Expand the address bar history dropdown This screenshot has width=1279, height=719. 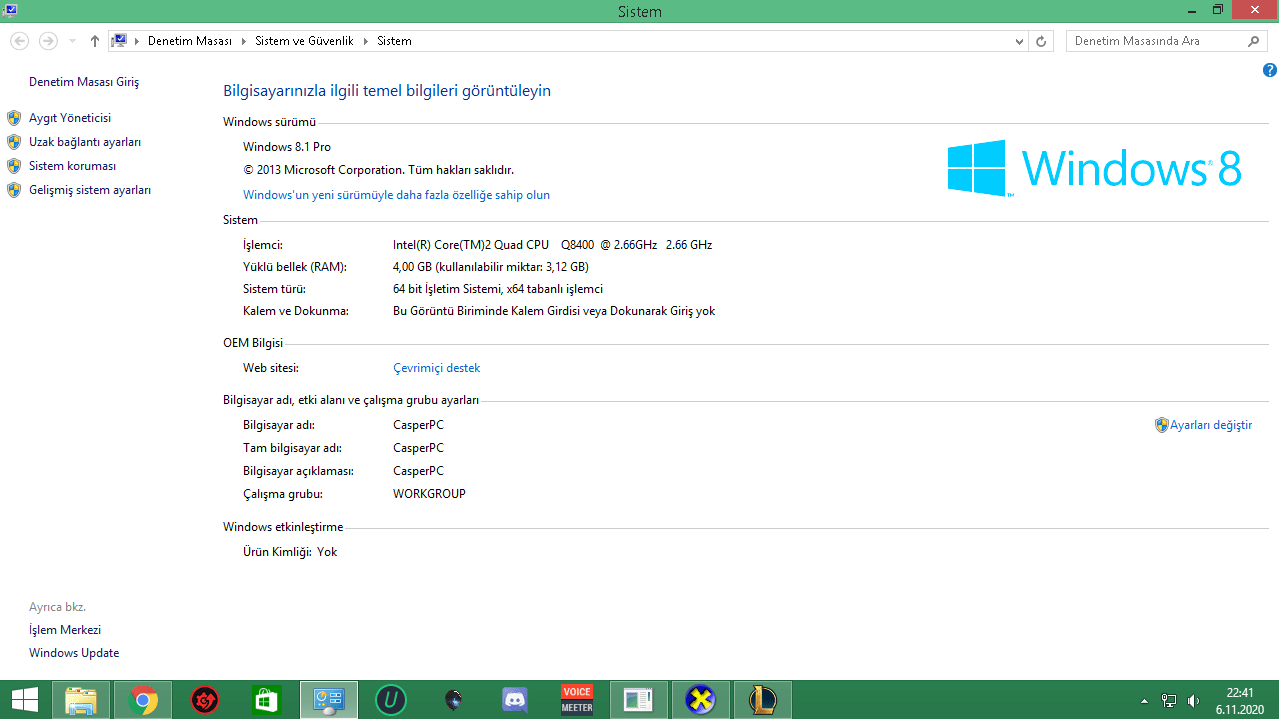(x=1019, y=41)
